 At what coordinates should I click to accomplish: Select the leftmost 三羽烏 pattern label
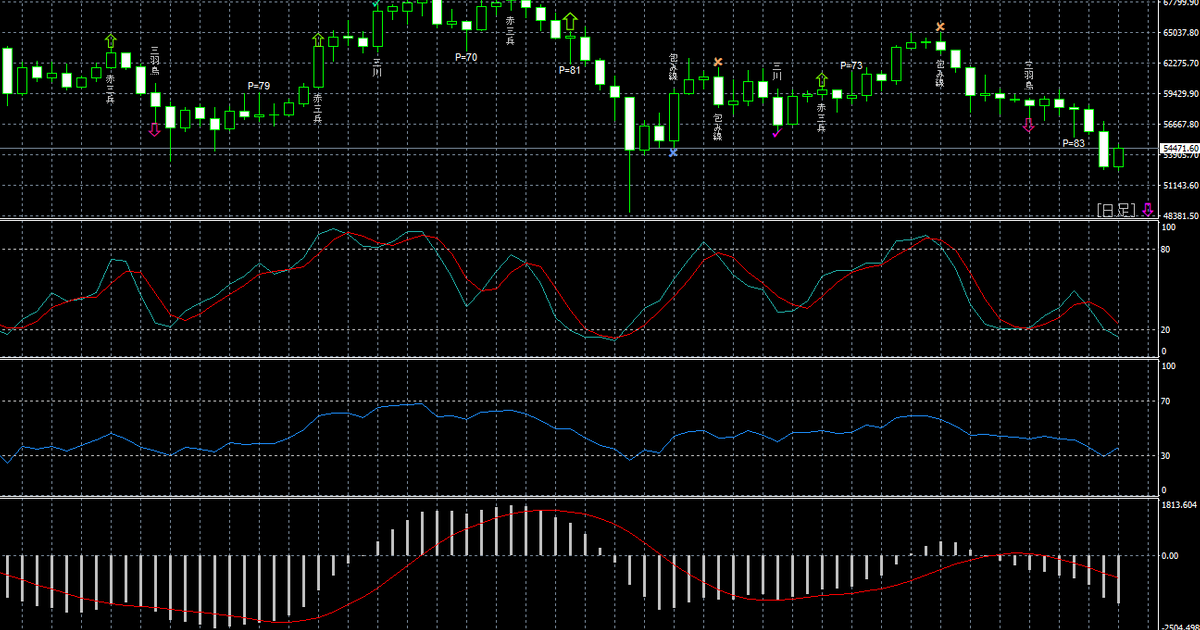click(x=155, y=62)
